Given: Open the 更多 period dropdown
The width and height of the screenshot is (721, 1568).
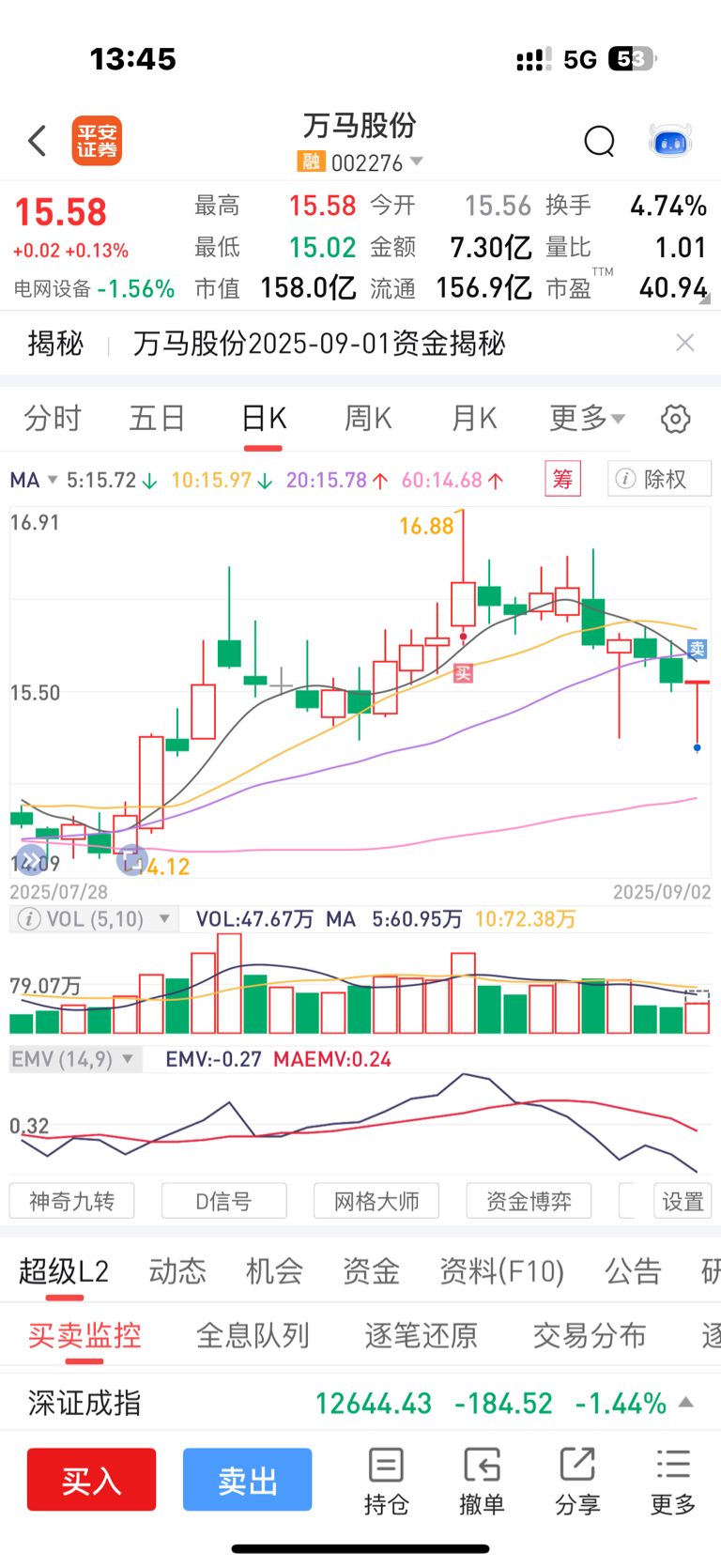Looking at the screenshot, I should [x=588, y=419].
